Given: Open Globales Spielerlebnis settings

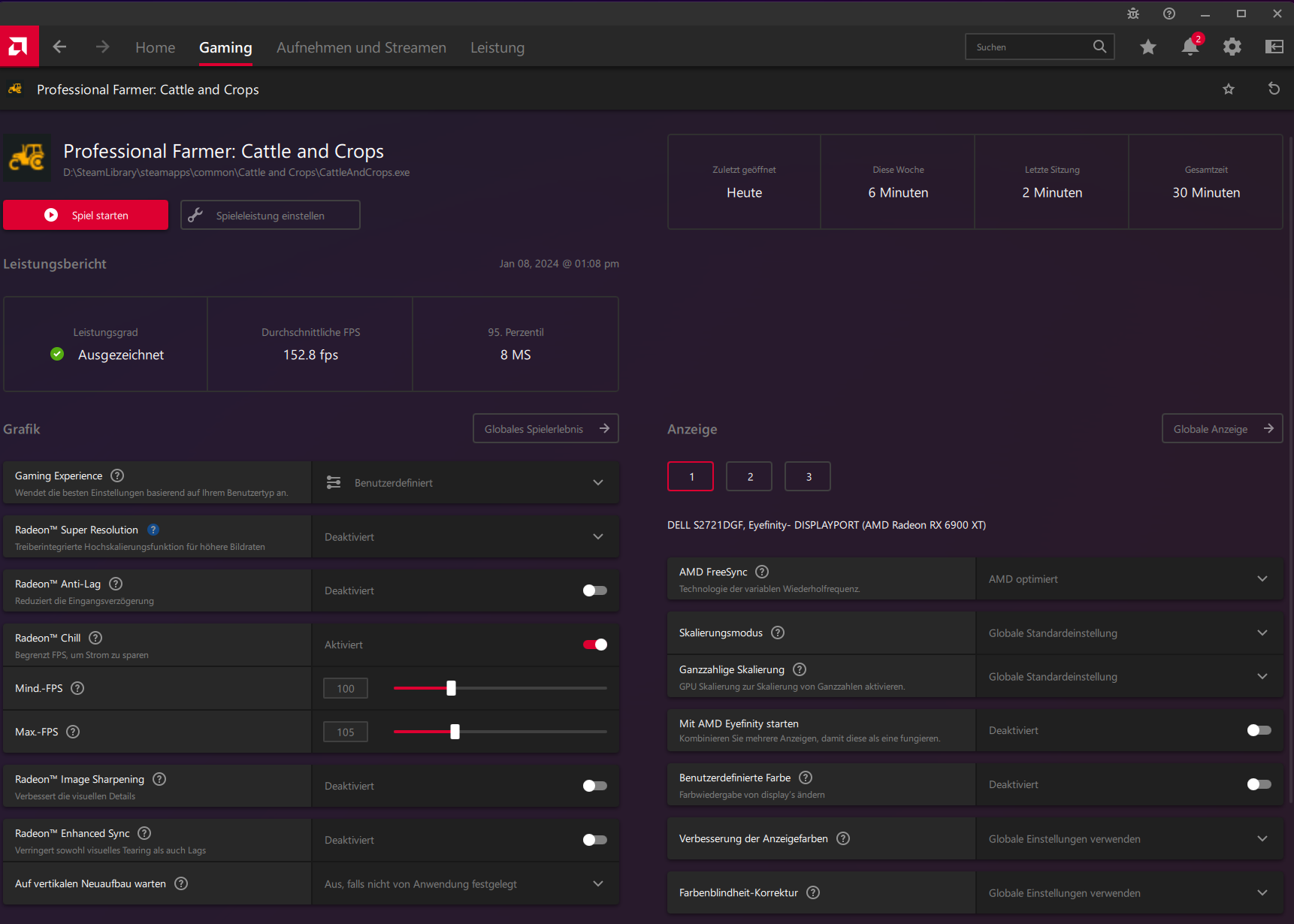Looking at the screenshot, I should pos(546,428).
